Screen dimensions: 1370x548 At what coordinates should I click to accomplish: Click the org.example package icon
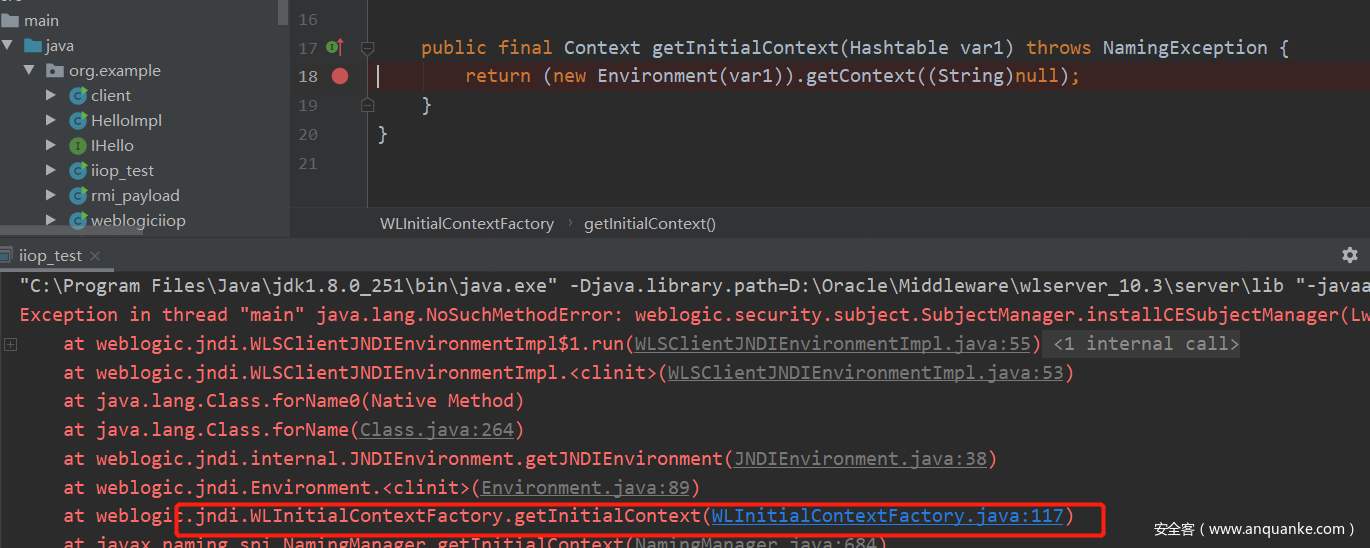(55, 71)
